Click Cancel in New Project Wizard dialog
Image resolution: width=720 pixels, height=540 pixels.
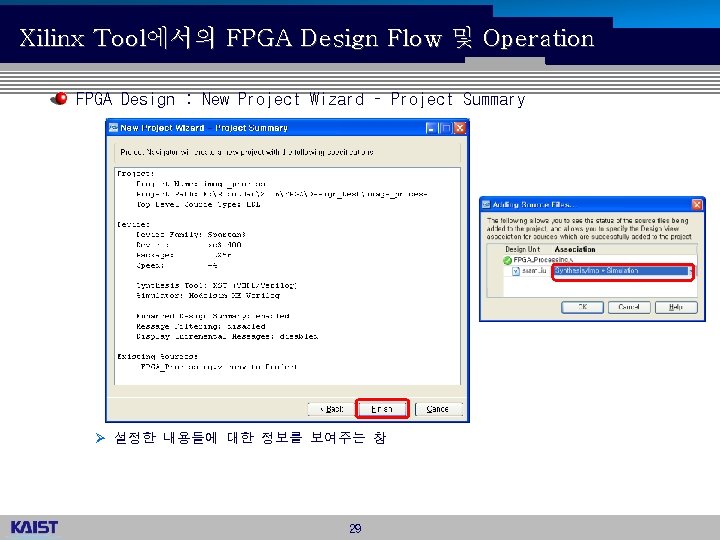coord(438,409)
